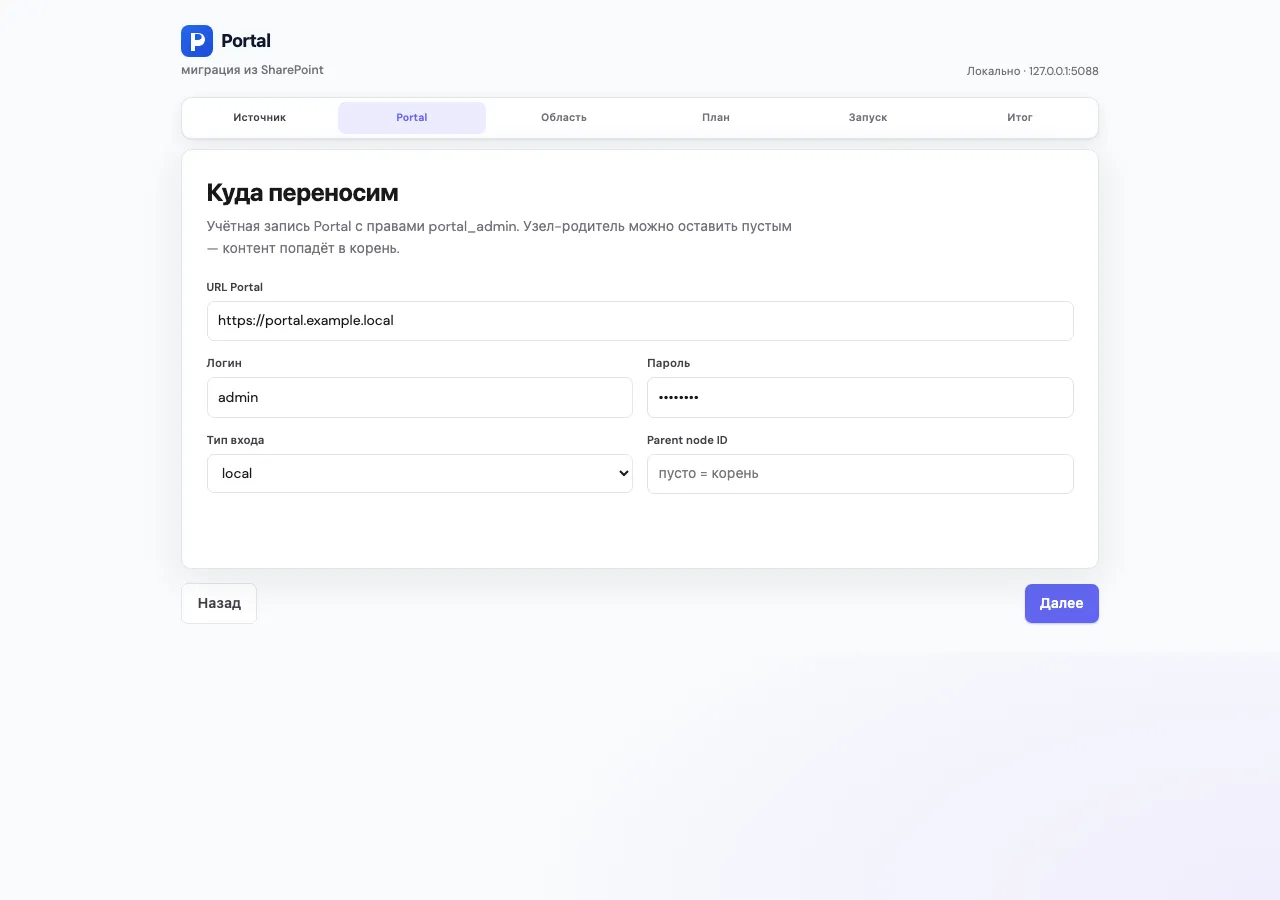Image resolution: width=1280 pixels, height=900 pixels.
Task: Click the 'Пароль' field label
Action: point(669,363)
